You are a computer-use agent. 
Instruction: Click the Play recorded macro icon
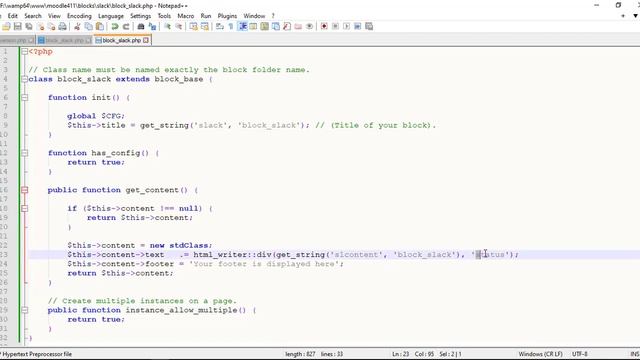[x=347, y=27]
